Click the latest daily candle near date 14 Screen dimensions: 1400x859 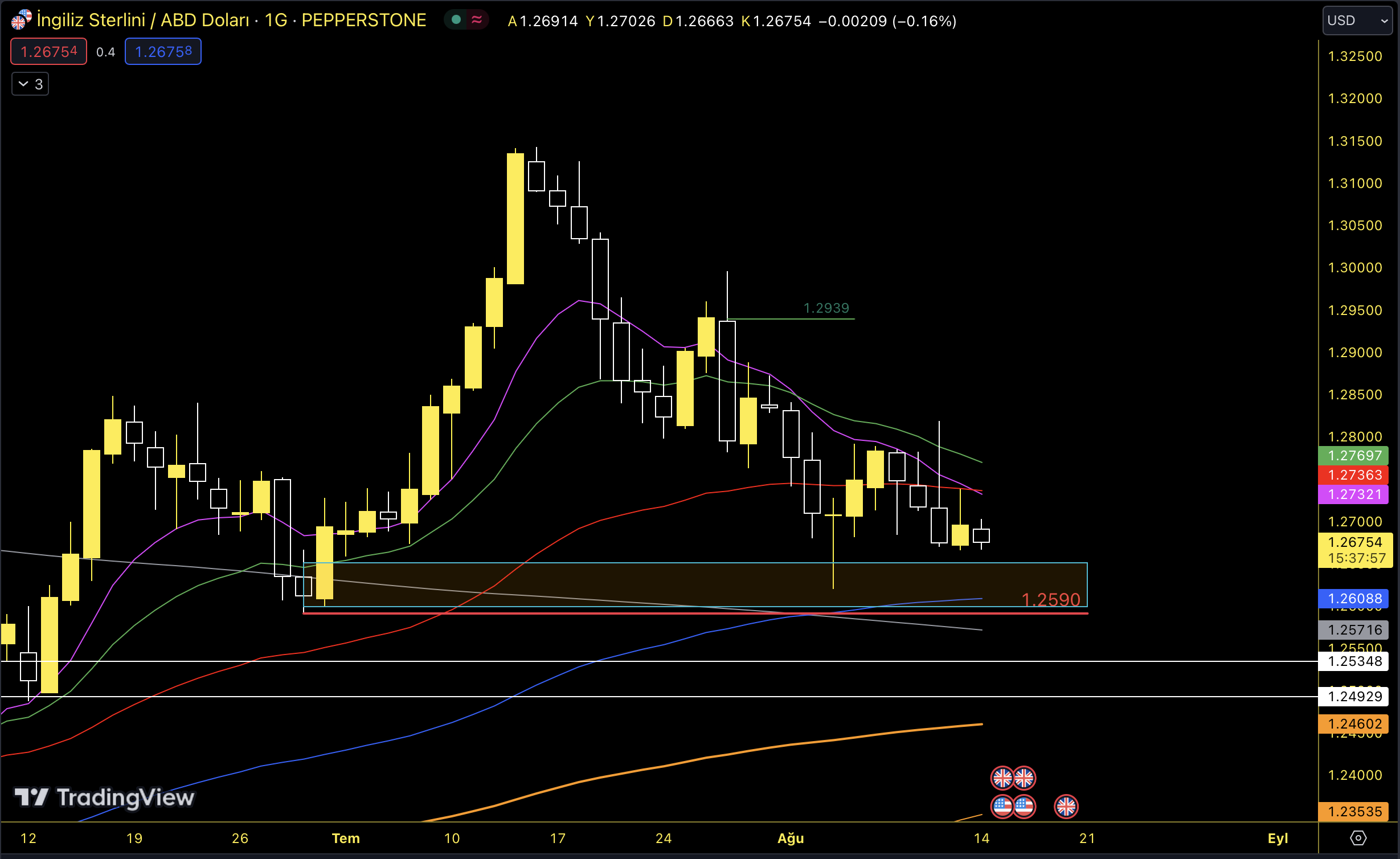click(x=981, y=535)
